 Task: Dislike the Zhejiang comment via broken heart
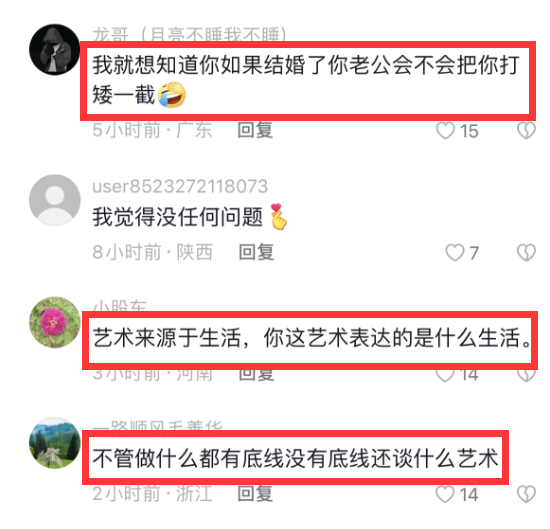tap(526, 494)
